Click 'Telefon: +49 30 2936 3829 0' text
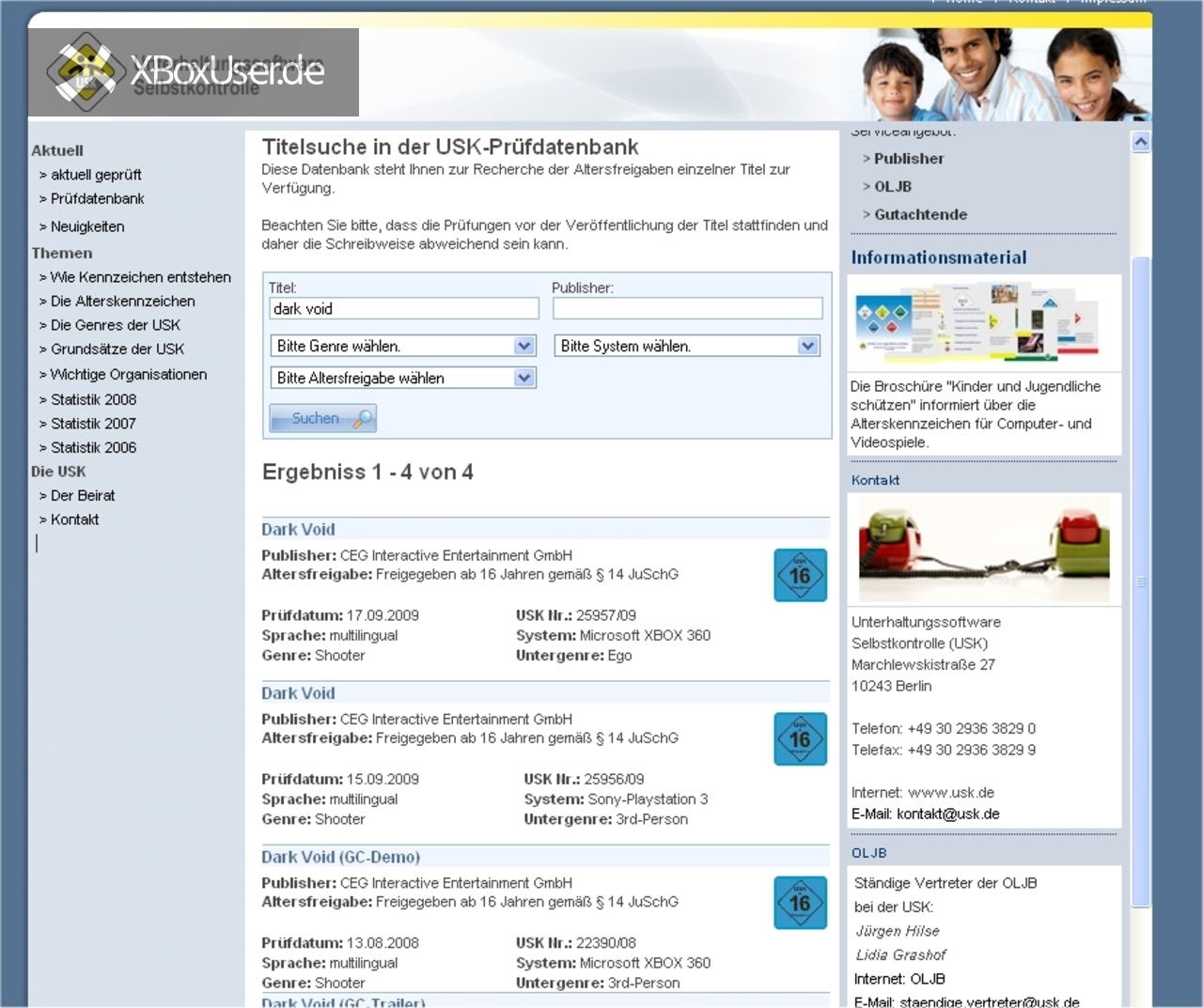This screenshot has height=1008, width=1203. 944,729
